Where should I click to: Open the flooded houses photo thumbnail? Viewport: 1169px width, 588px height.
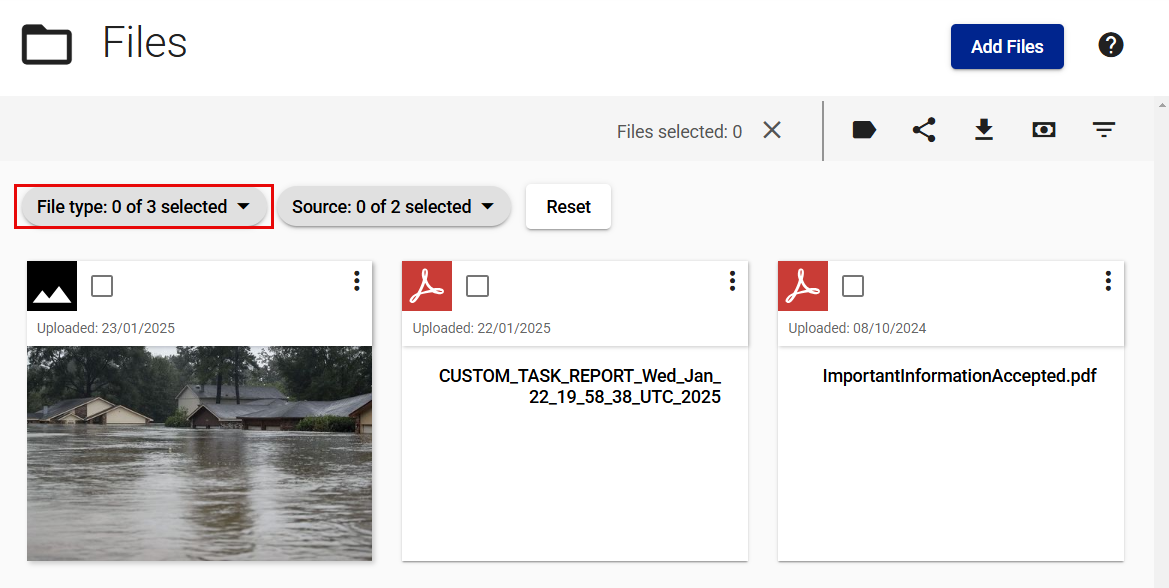[x=200, y=453]
